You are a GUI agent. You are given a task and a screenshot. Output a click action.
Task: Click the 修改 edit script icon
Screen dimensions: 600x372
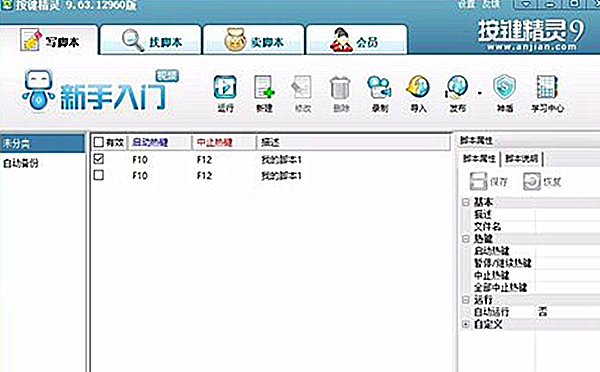pyautogui.click(x=302, y=94)
